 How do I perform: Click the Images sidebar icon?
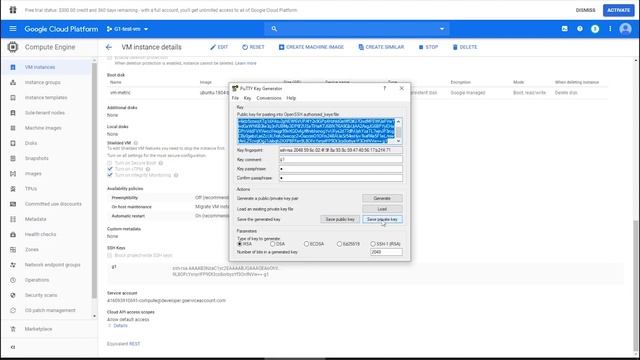(x=13, y=173)
